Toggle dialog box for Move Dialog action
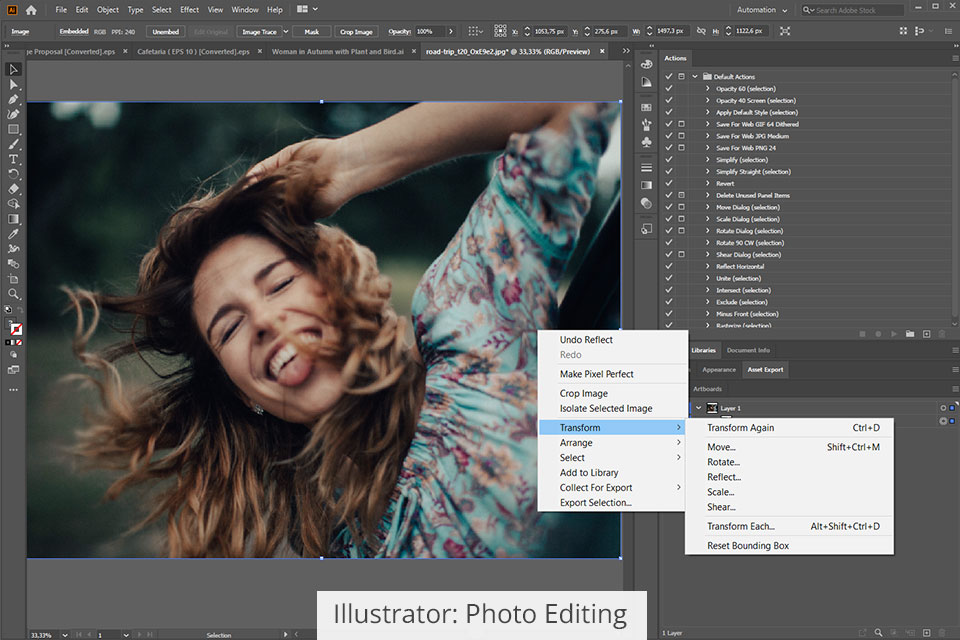The image size is (960, 640). [681, 207]
